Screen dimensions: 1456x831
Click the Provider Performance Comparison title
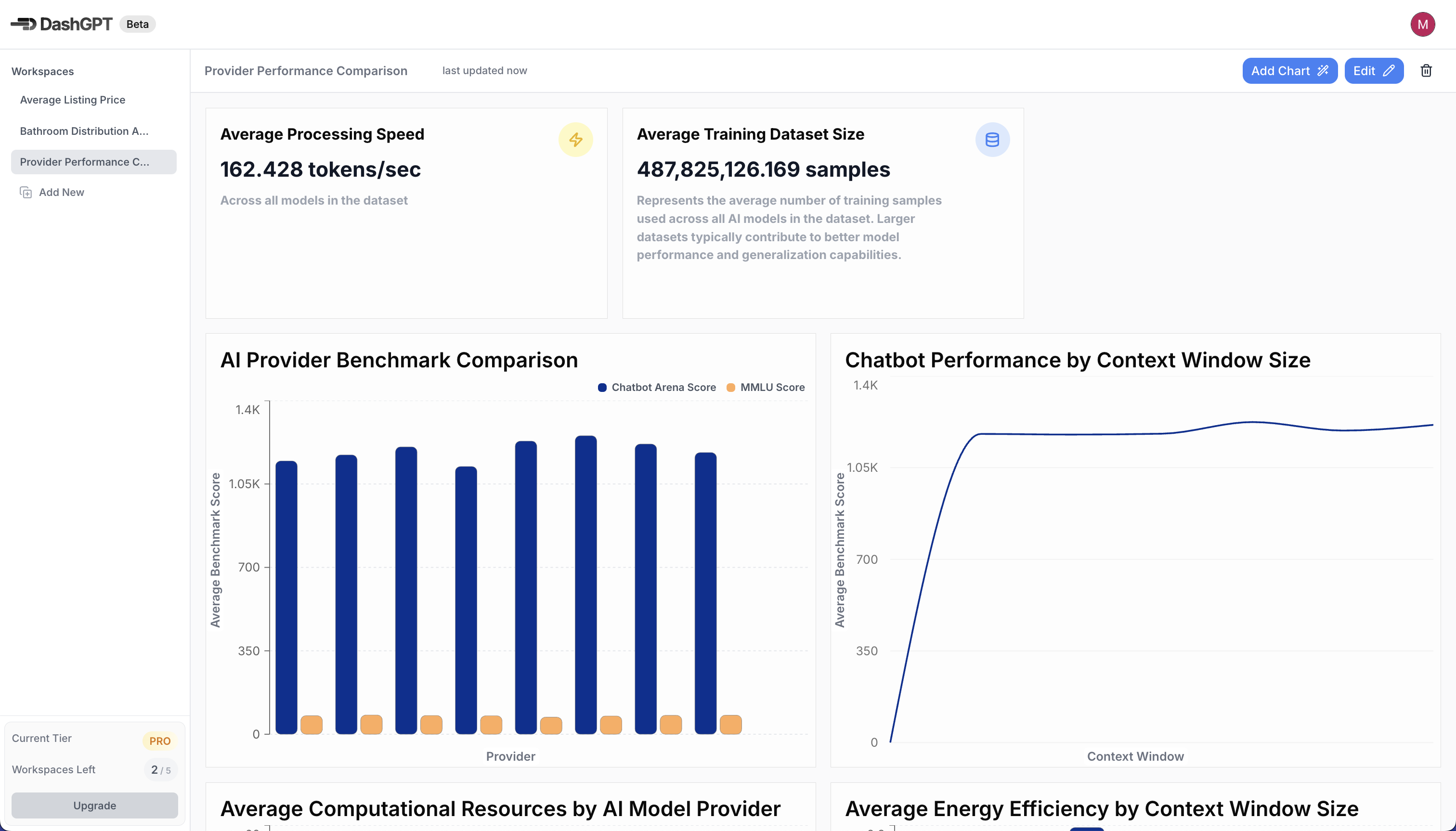306,71
